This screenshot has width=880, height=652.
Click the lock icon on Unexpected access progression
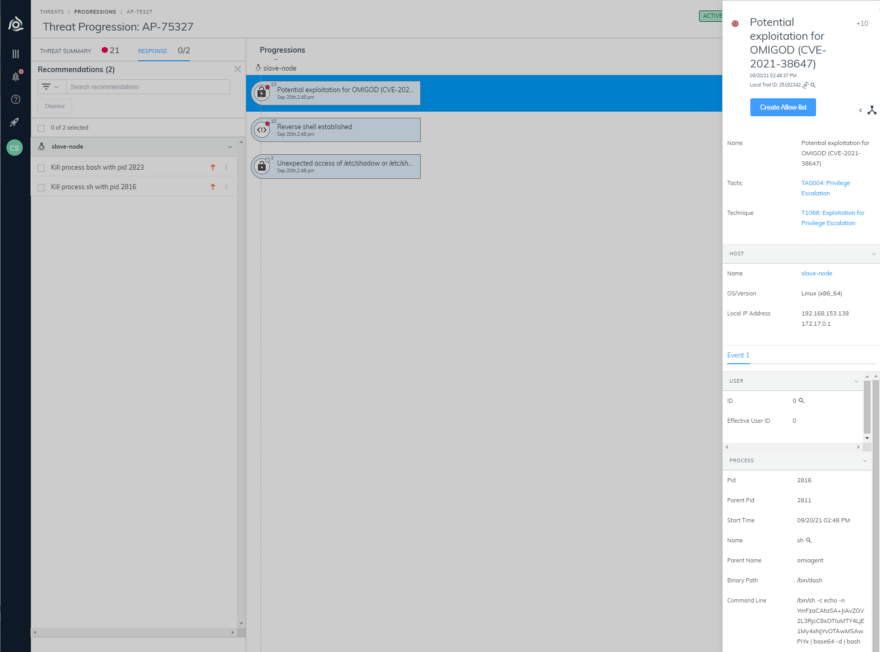point(262,166)
